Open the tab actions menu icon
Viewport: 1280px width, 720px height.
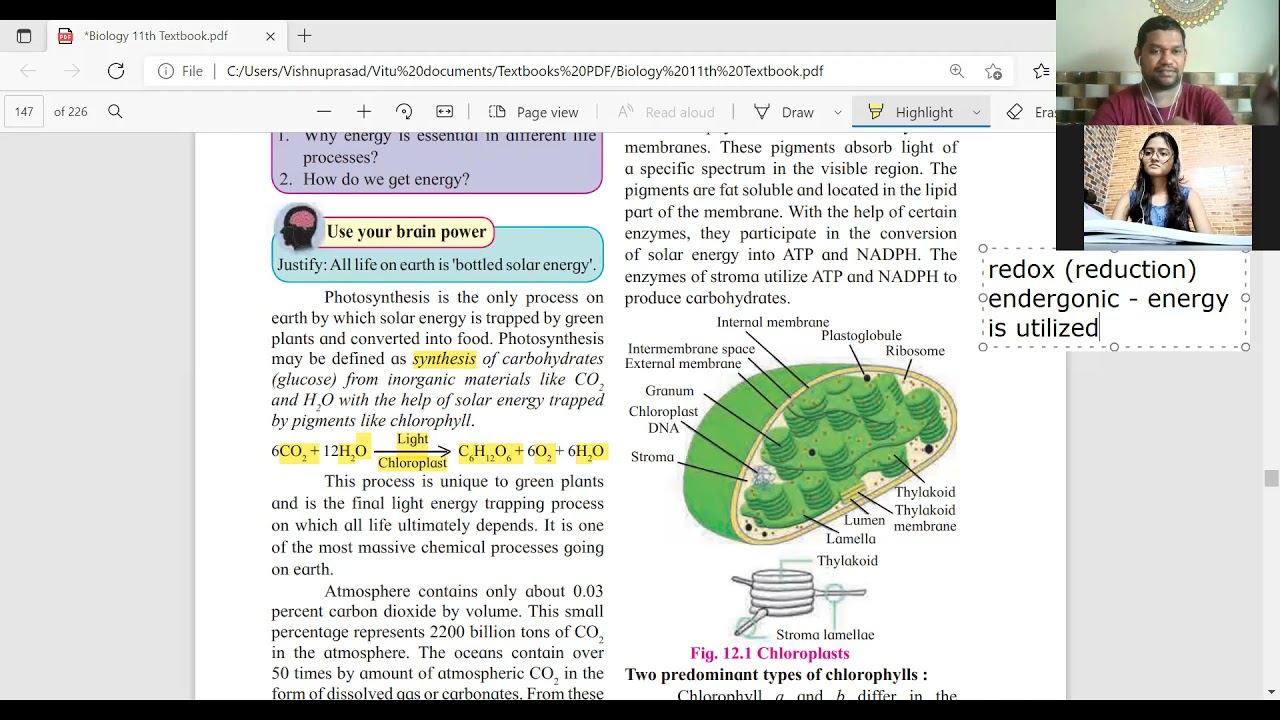point(24,36)
